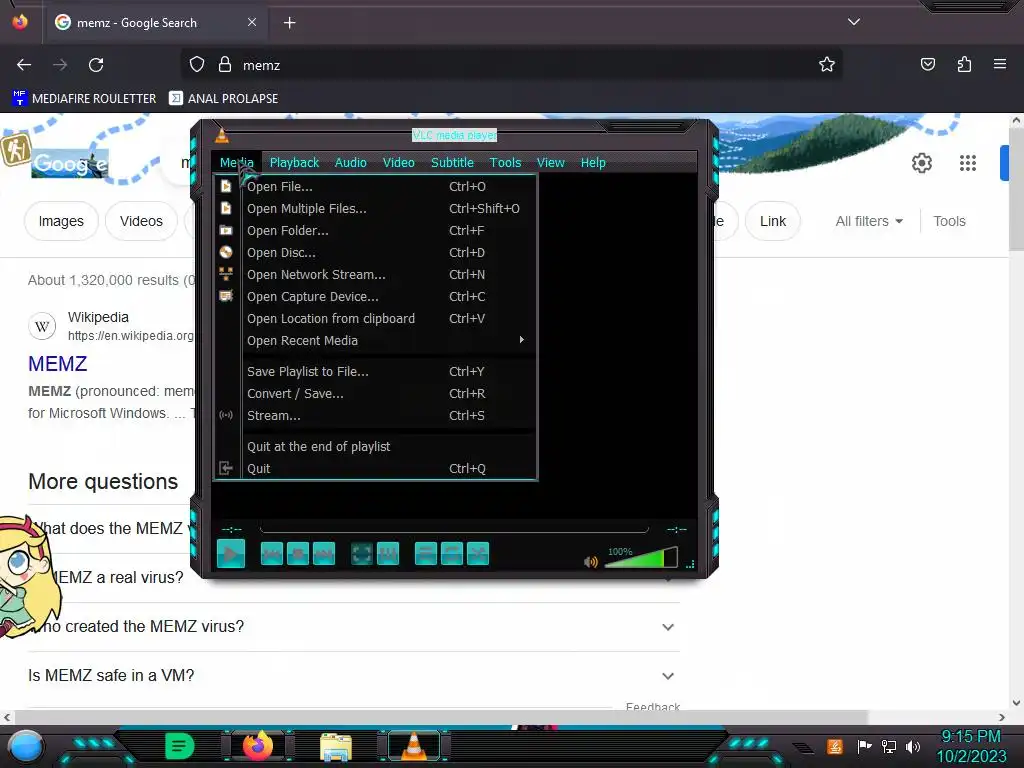Viewport: 1024px width, 768px height.
Task: Open VLC Subtitle menu
Action: pyautogui.click(x=452, y=163)
